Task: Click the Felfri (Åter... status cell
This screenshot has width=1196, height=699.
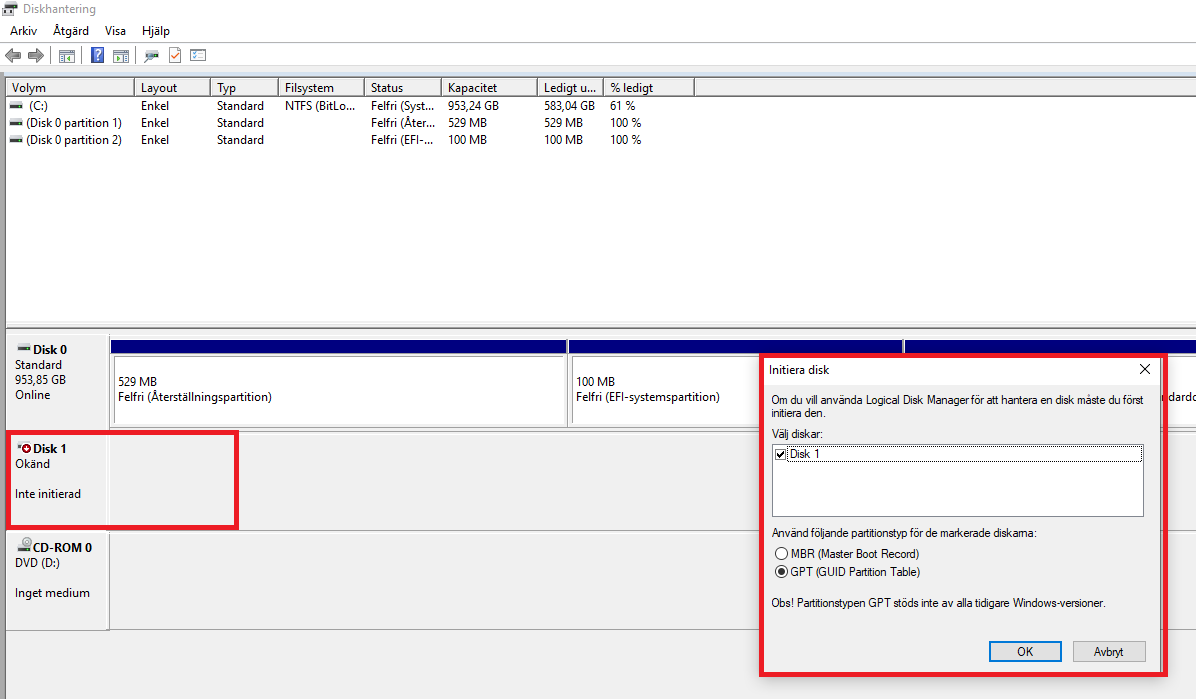Action: 403,123
